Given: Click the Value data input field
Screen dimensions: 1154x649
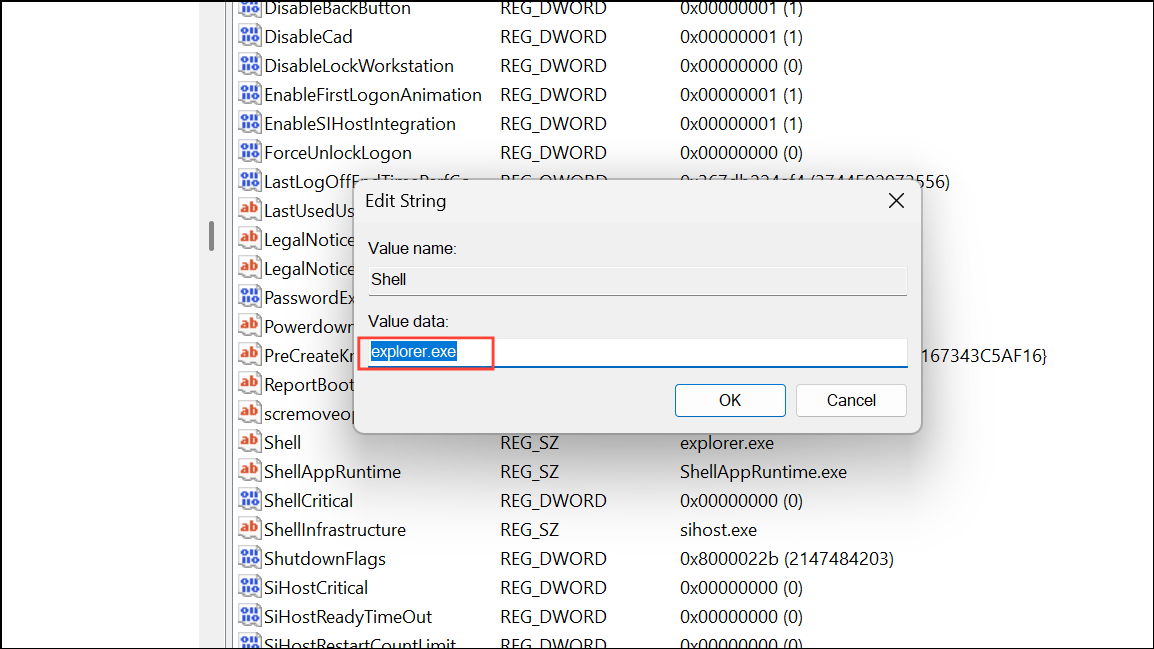Looking at the screenshot, I should 637,352.
